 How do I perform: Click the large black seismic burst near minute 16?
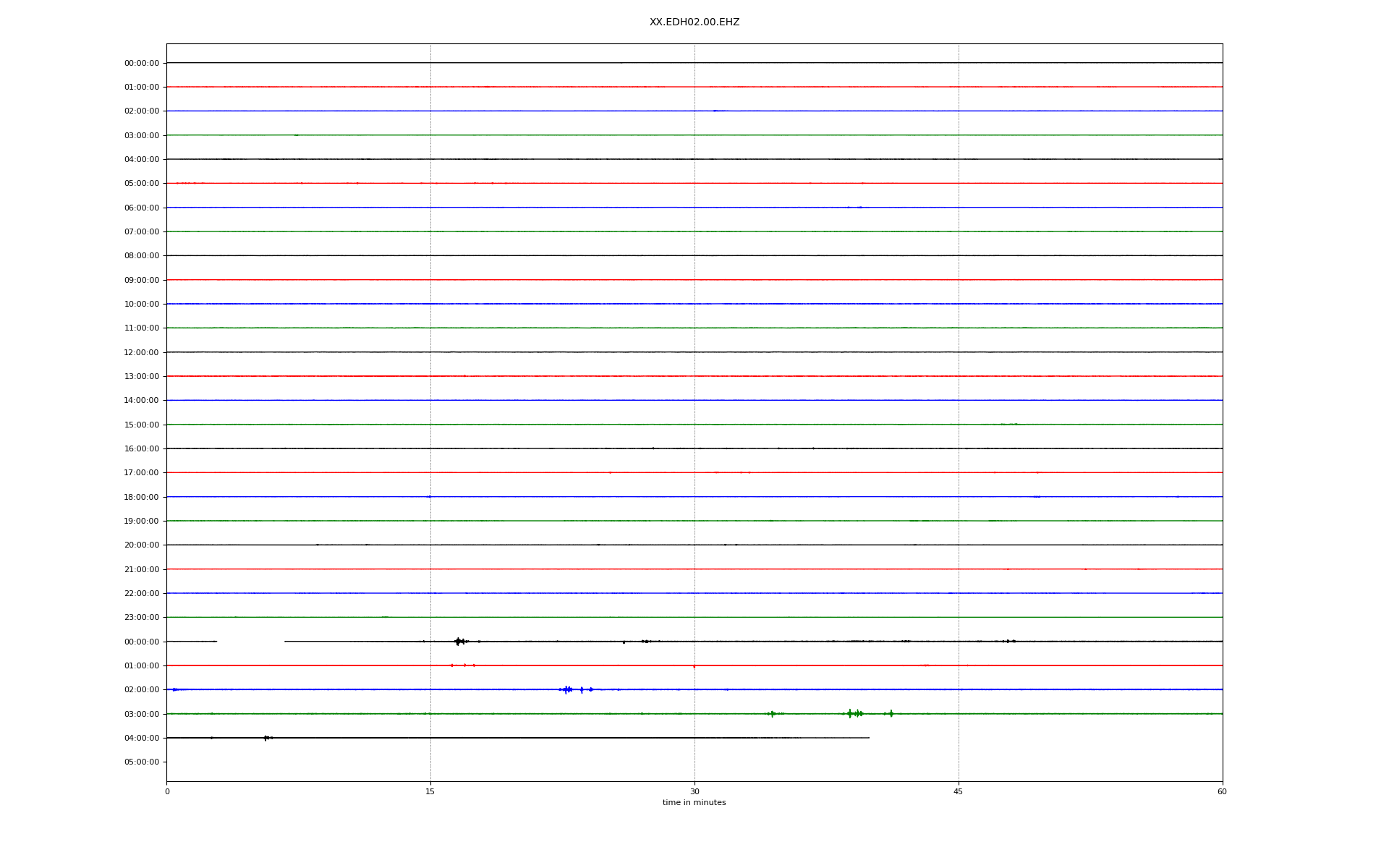tap(458, 641)
